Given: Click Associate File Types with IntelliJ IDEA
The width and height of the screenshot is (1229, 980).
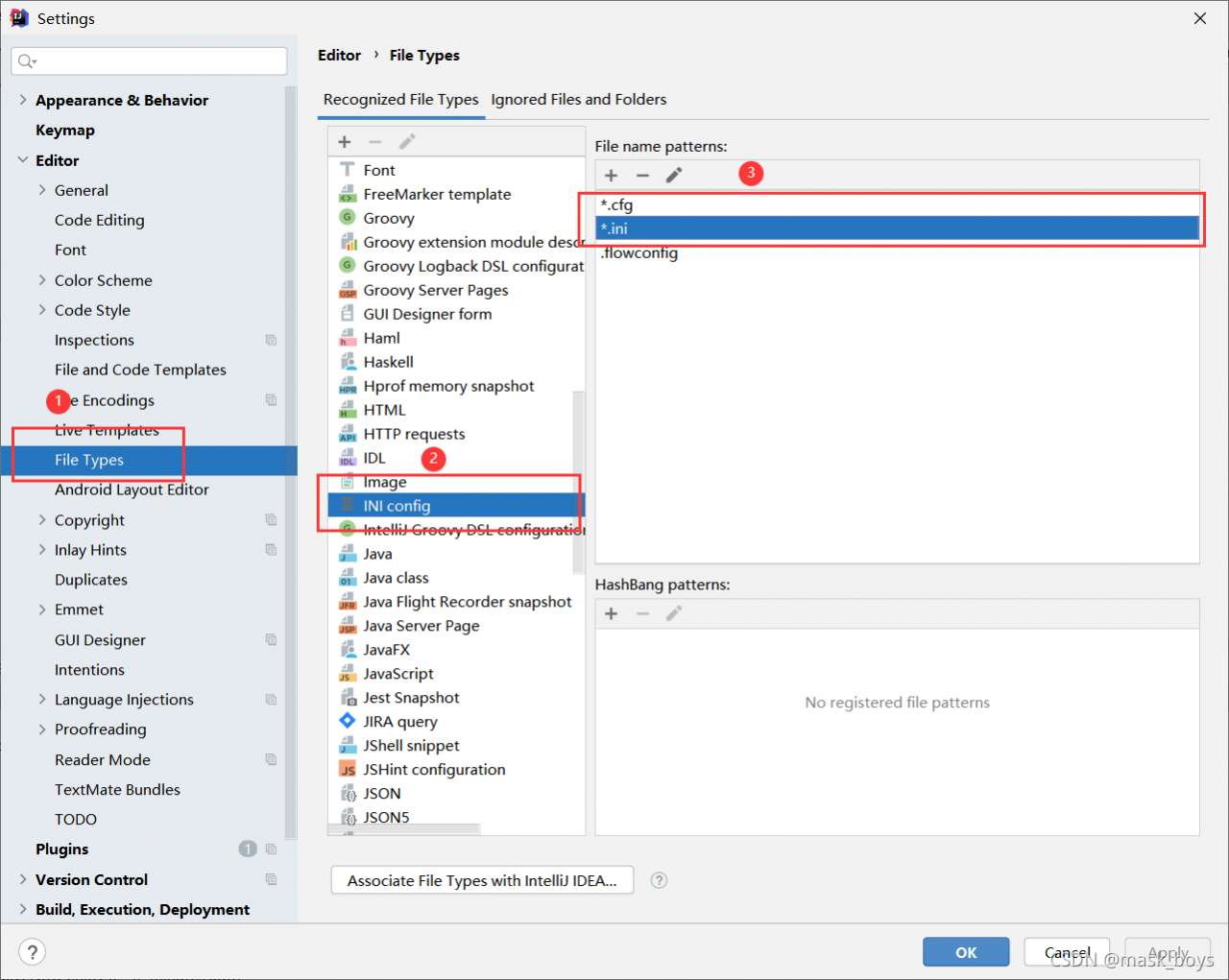Looking at the screenshot, I should tap(482, 880).
